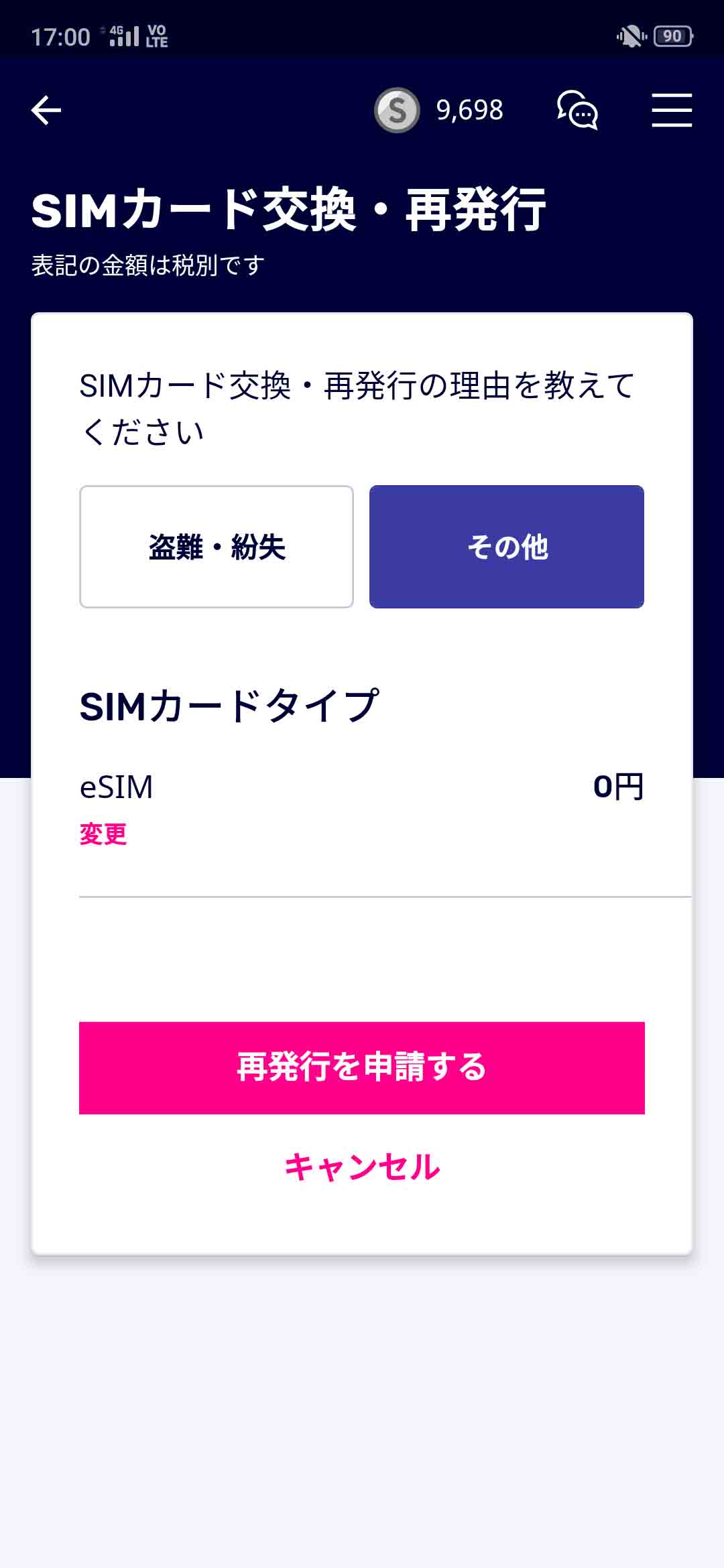Tap the back arrow icon
This screenshot has height=1568, width=724.
coord(46,111)
